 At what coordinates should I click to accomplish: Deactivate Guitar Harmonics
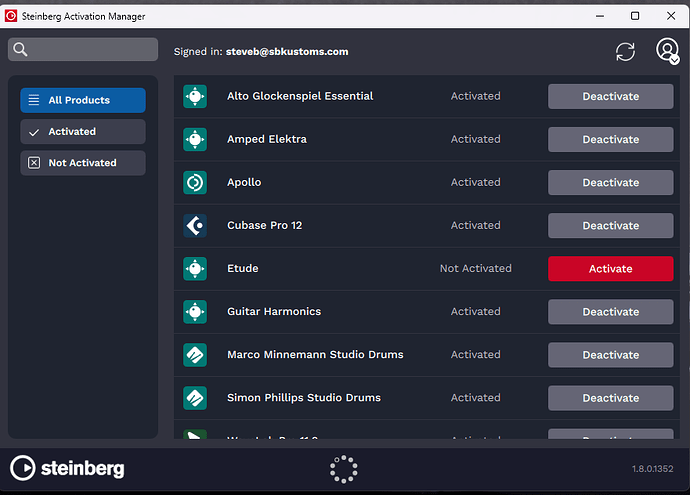pos(610,312)
